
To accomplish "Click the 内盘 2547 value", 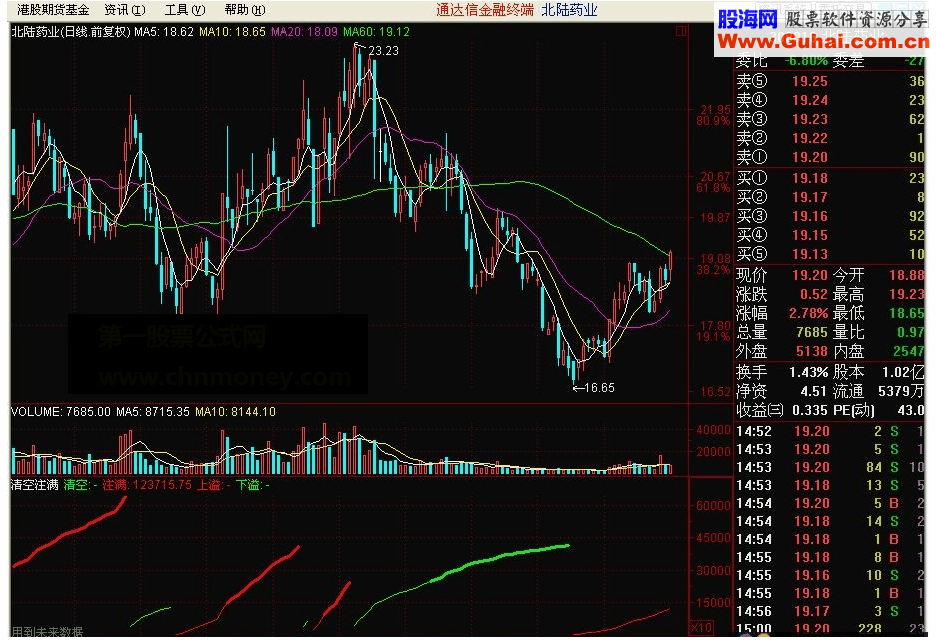I will coord(909,352).
